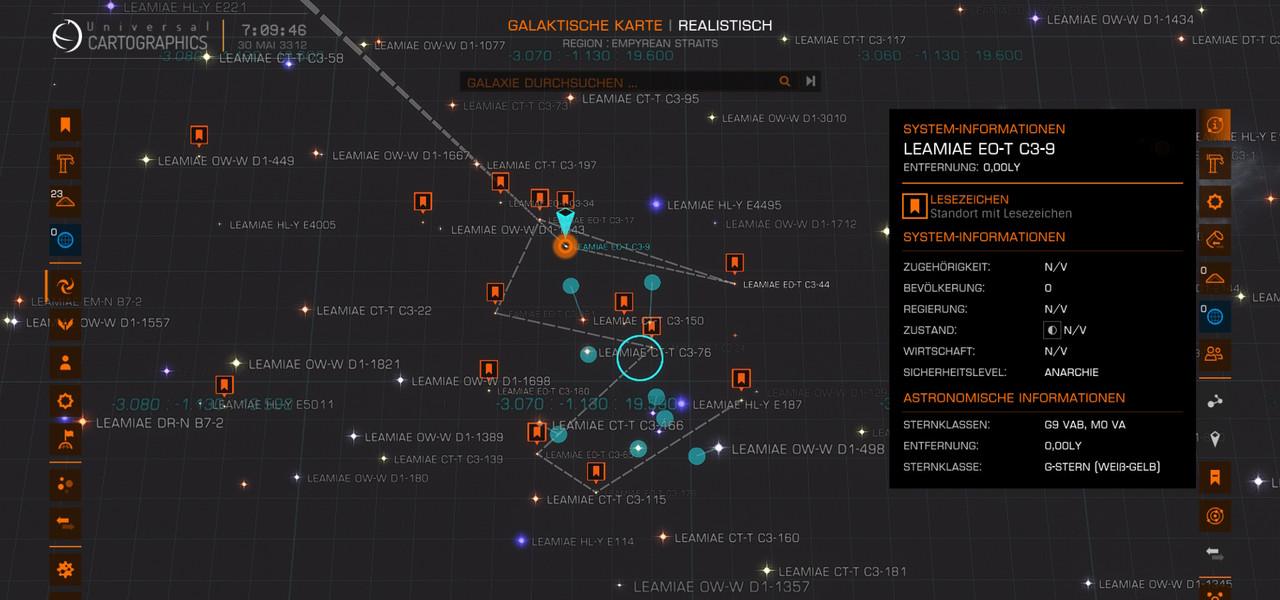The width and height of the screenshot is (1280, 600).
Task: Switch to Realistisch view tab
Action: pos(725,26)
